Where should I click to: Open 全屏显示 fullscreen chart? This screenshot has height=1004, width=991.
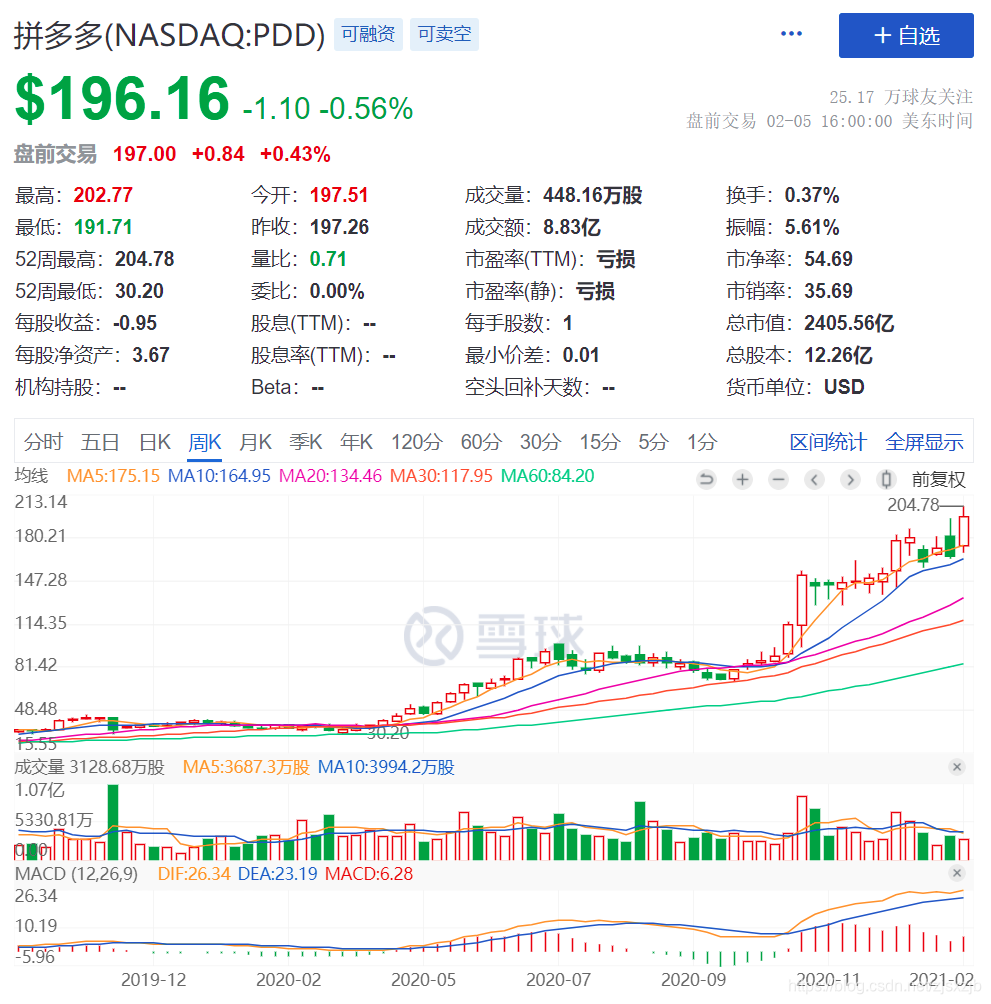coord(924,442)
